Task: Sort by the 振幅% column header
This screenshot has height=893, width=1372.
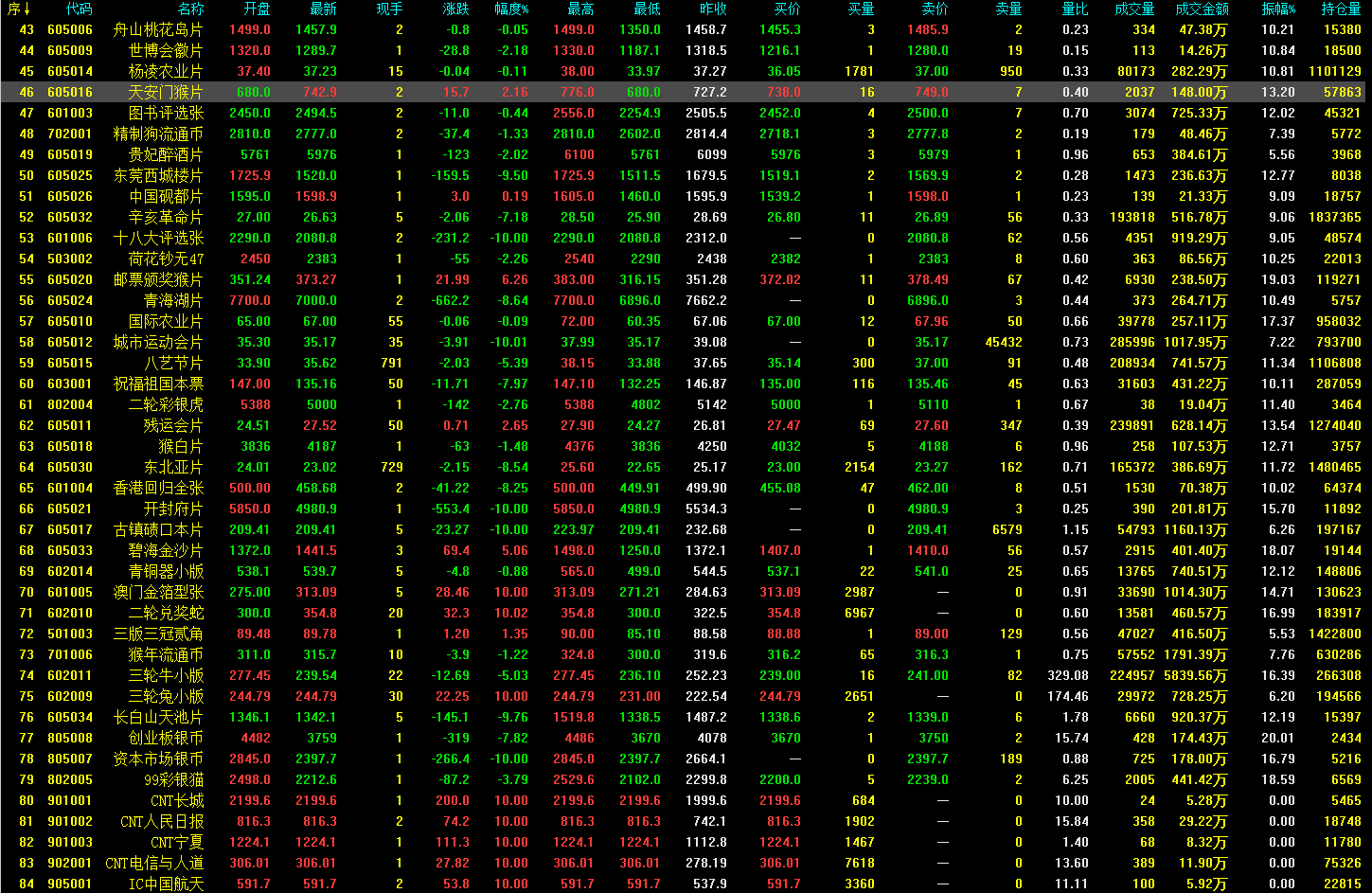Action: pos(1278,9)
